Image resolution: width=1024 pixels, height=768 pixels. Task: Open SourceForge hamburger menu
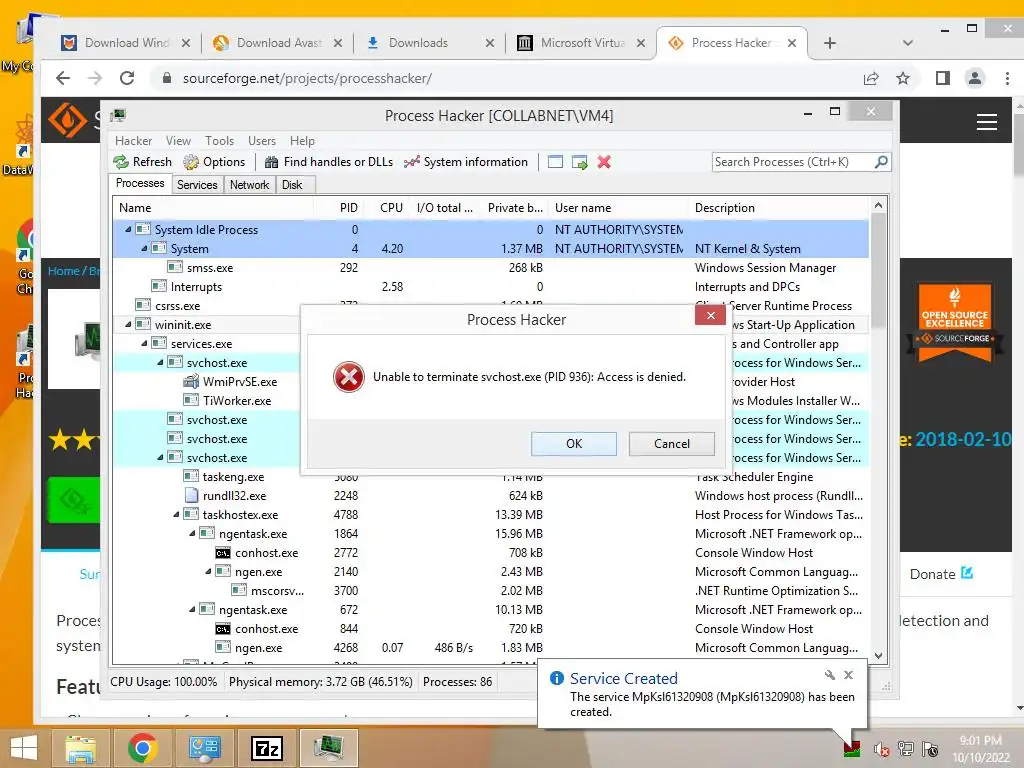point(986,121)
